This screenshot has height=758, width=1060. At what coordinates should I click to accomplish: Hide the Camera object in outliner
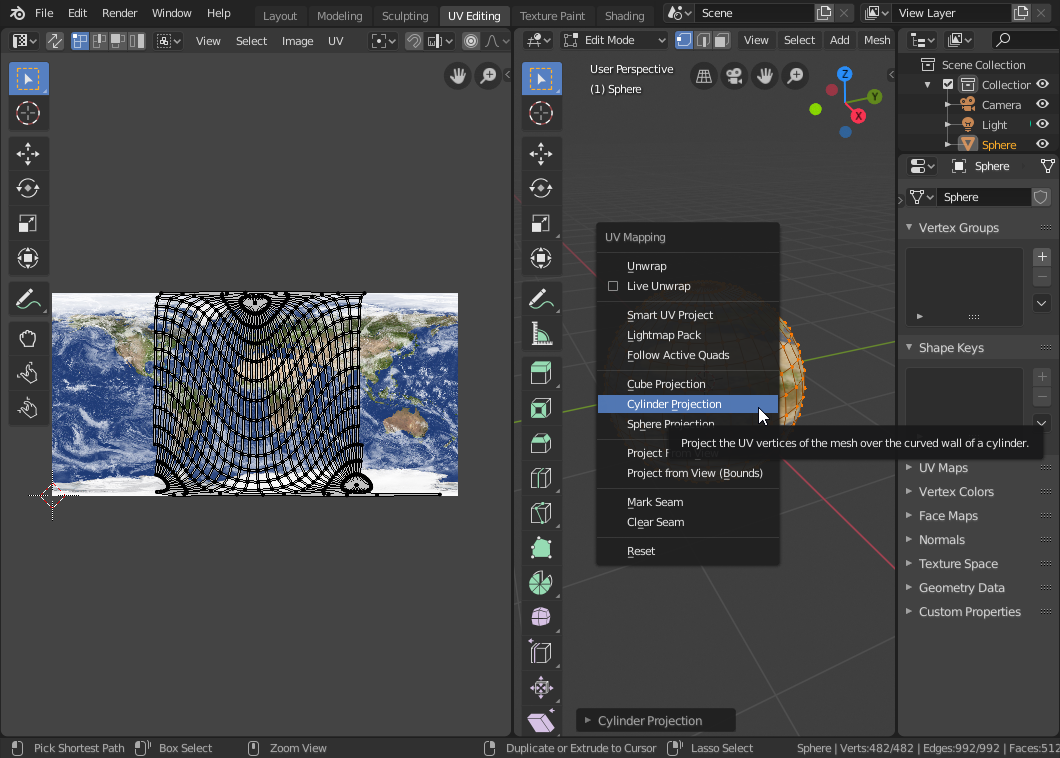pyautogui.click(x=1042, y=104)
